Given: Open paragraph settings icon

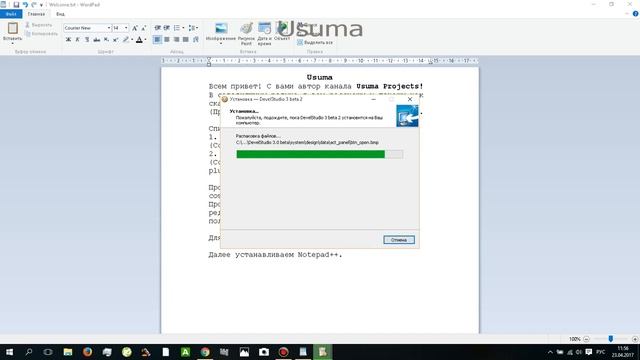Looking at the screenshot, I should [196, 40].
